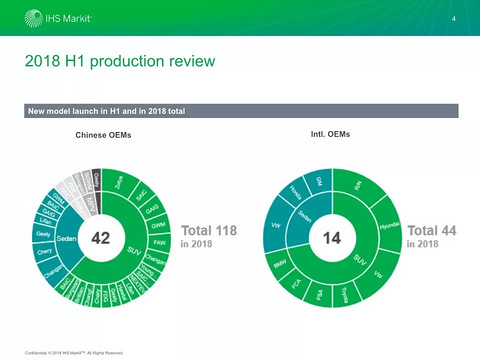
Task: Select the Toyota segment
Action: (345, 295)
